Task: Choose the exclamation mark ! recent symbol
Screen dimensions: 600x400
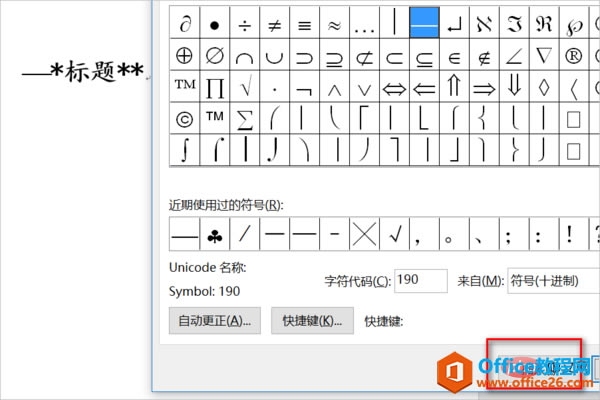Action: click(x=574, y=234)
